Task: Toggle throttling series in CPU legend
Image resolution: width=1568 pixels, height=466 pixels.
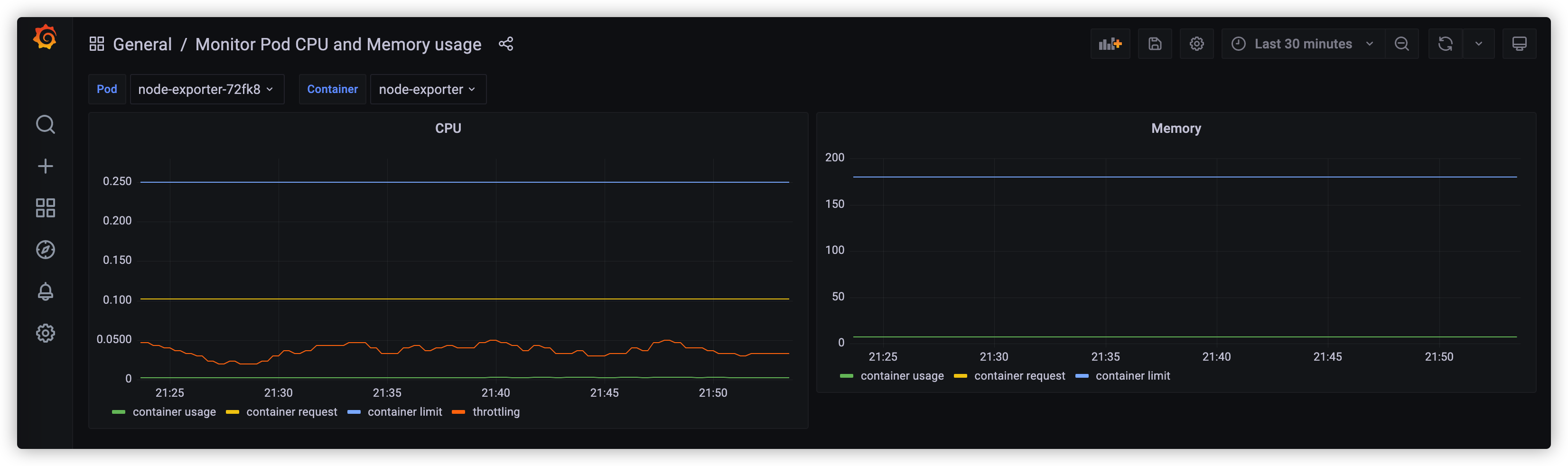Action: (x=496, y=412)
